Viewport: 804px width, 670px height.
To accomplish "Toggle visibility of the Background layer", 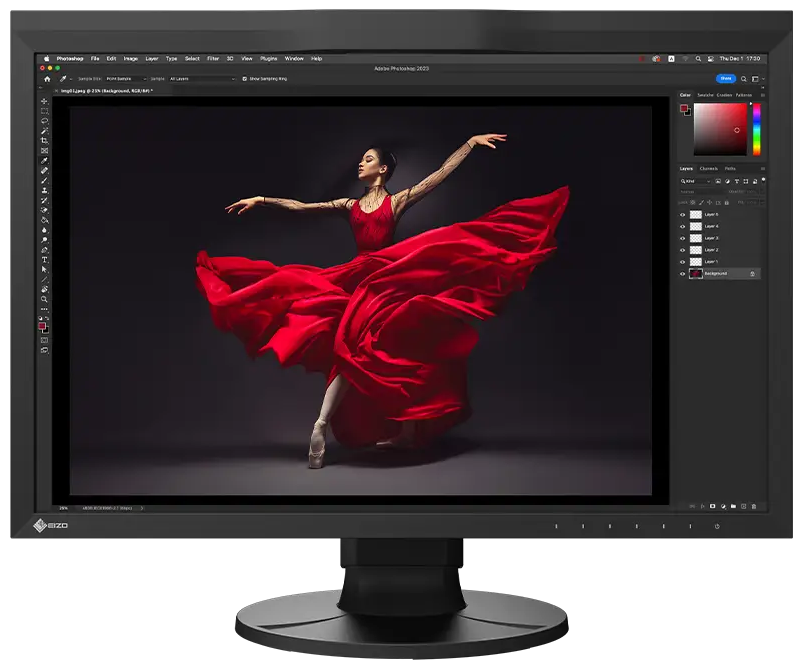I will tap(683, 273).
